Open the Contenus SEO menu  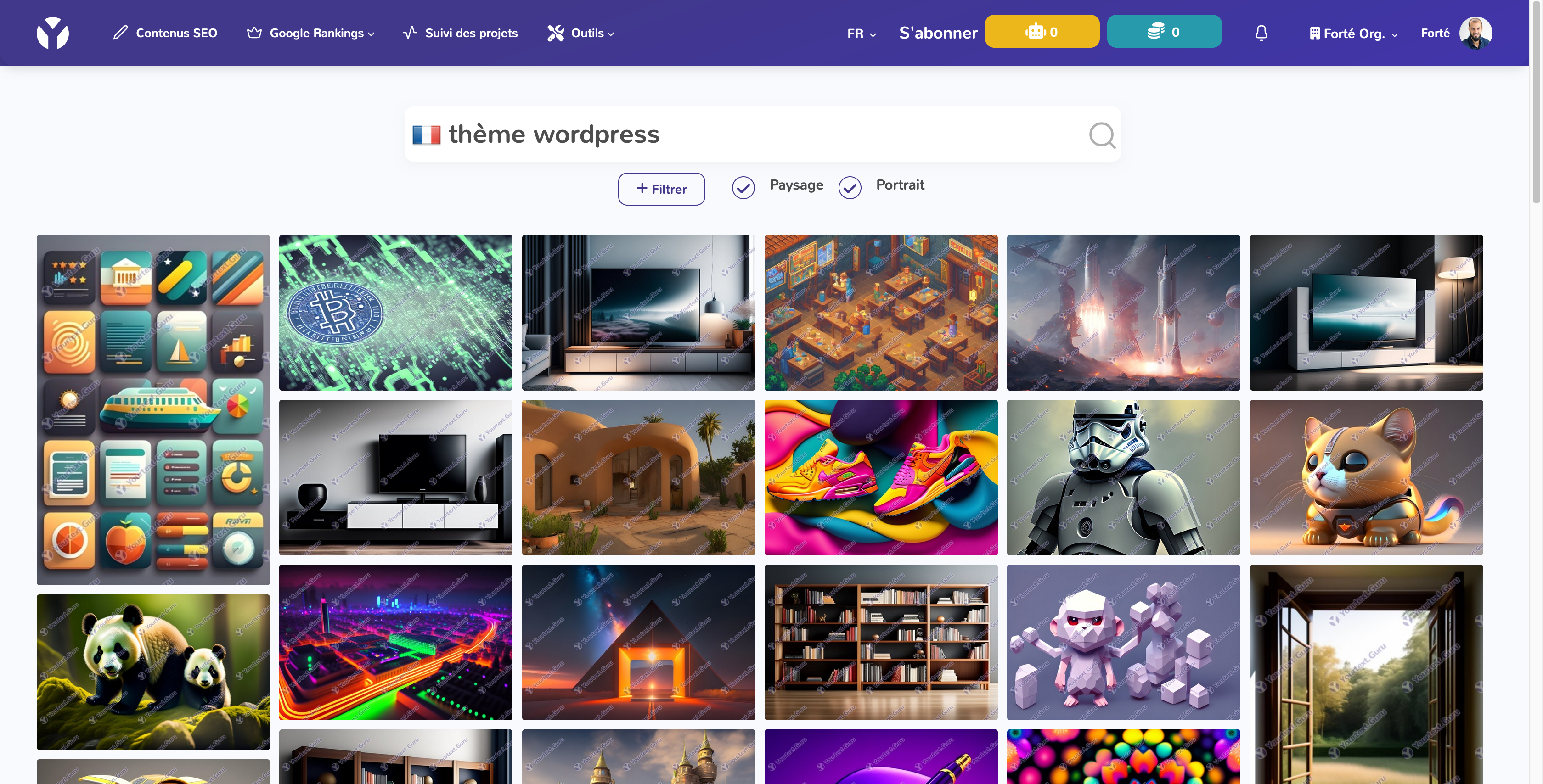(x=165, y=33)
